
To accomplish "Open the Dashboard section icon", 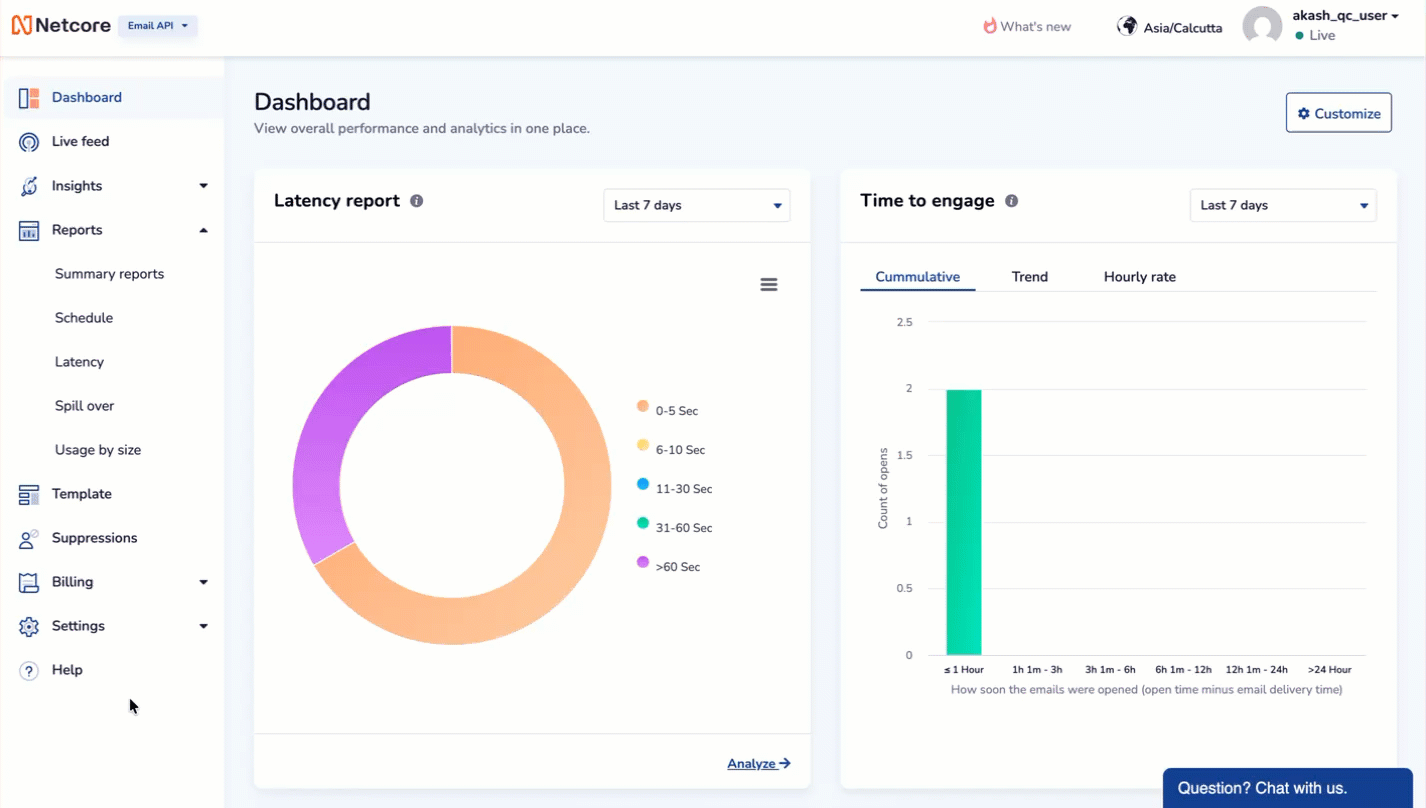I will coord(28,97).
